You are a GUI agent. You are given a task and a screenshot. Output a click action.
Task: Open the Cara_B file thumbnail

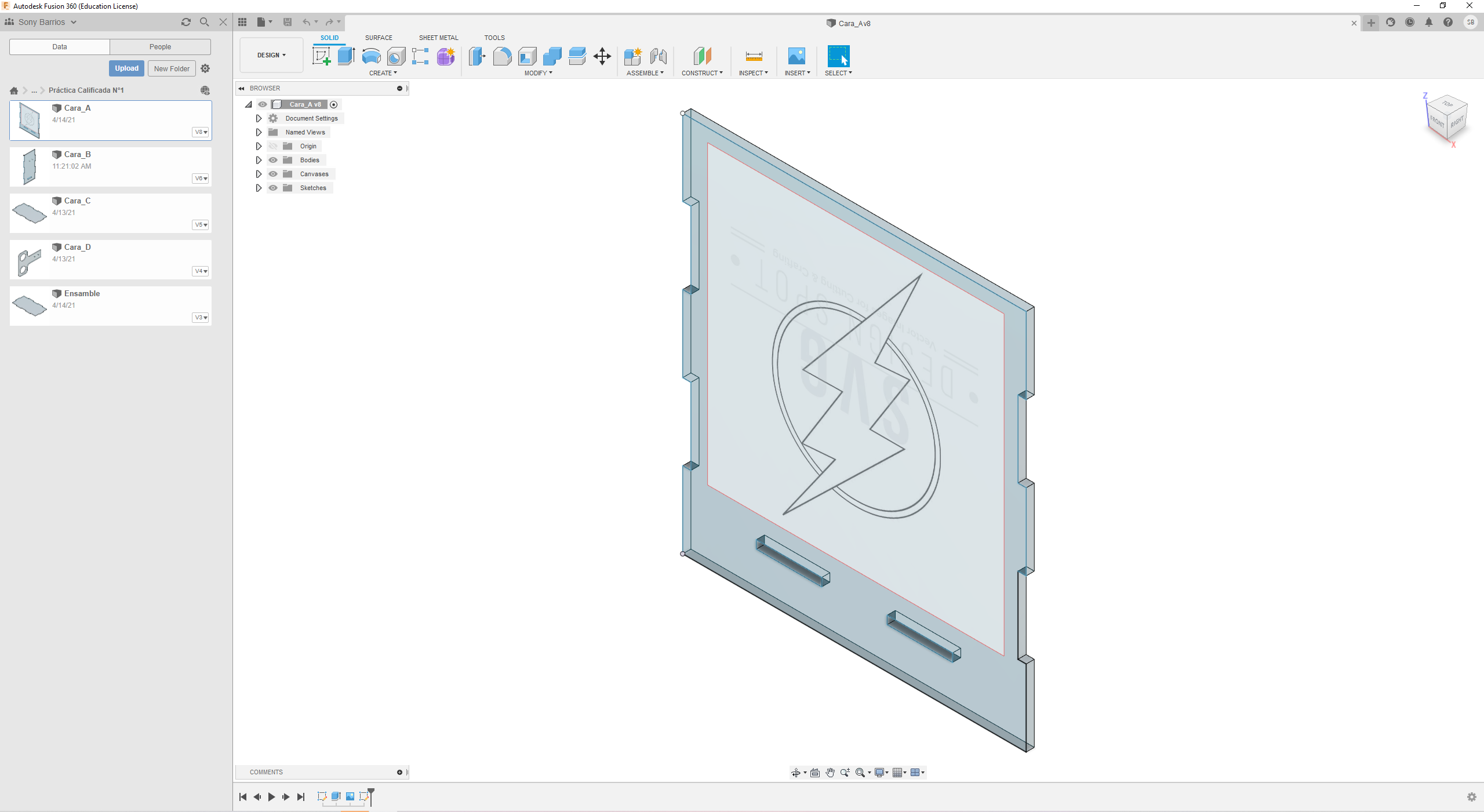29,167
